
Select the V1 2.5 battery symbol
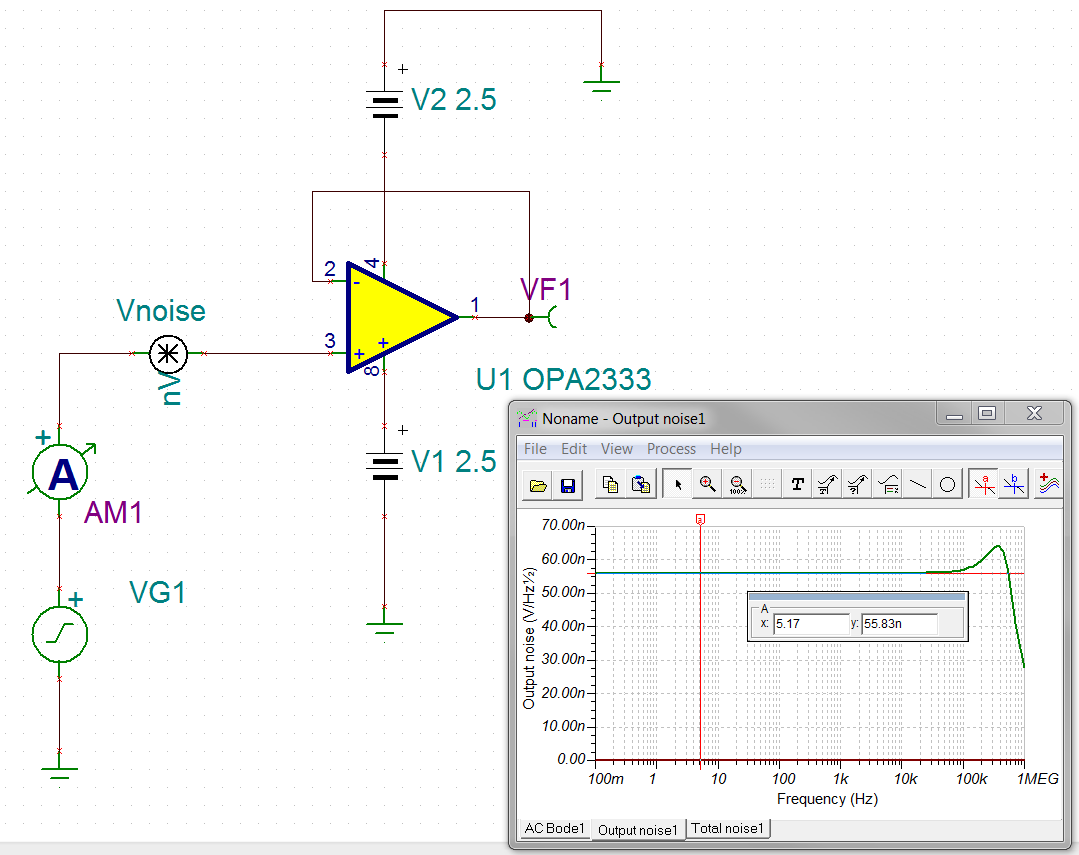[x=385, y=466]
